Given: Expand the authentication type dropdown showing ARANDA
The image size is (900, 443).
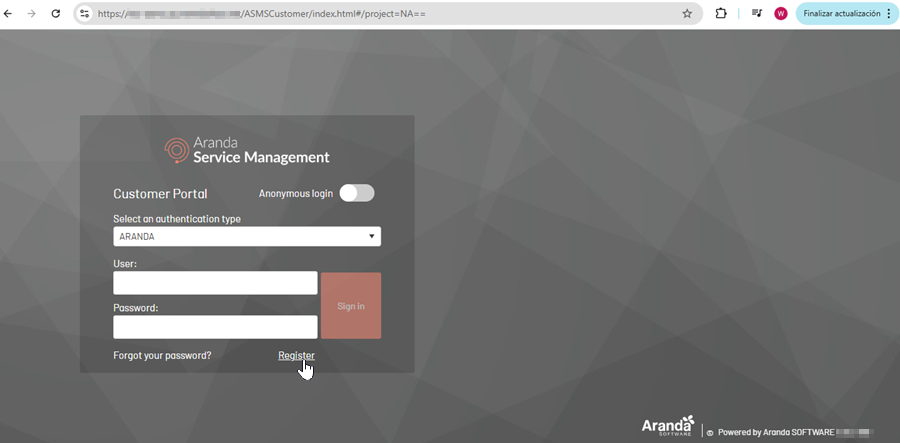Looking at the screenshot, I should (247, 237).
